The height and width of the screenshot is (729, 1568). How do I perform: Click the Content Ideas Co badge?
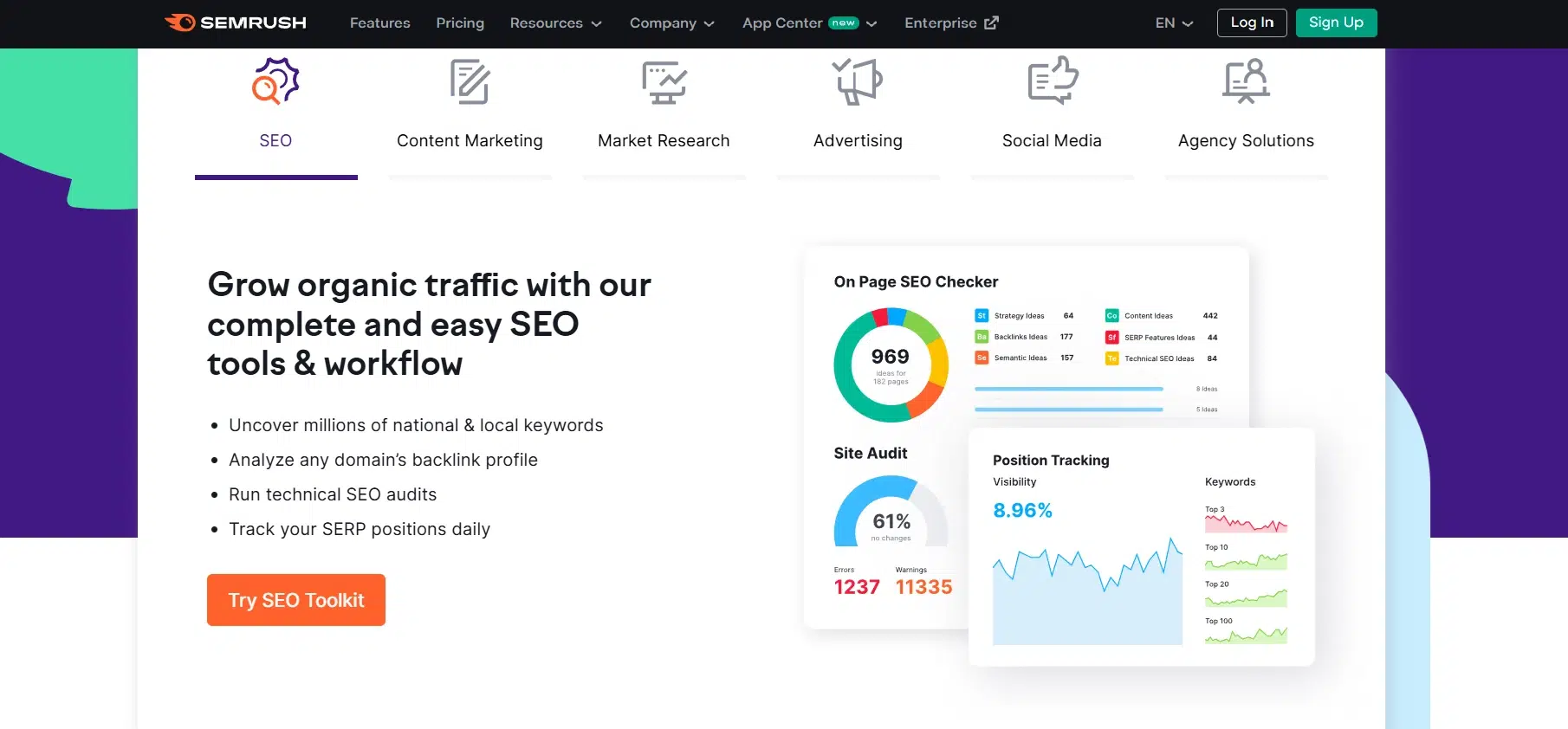pos(1111,316)
